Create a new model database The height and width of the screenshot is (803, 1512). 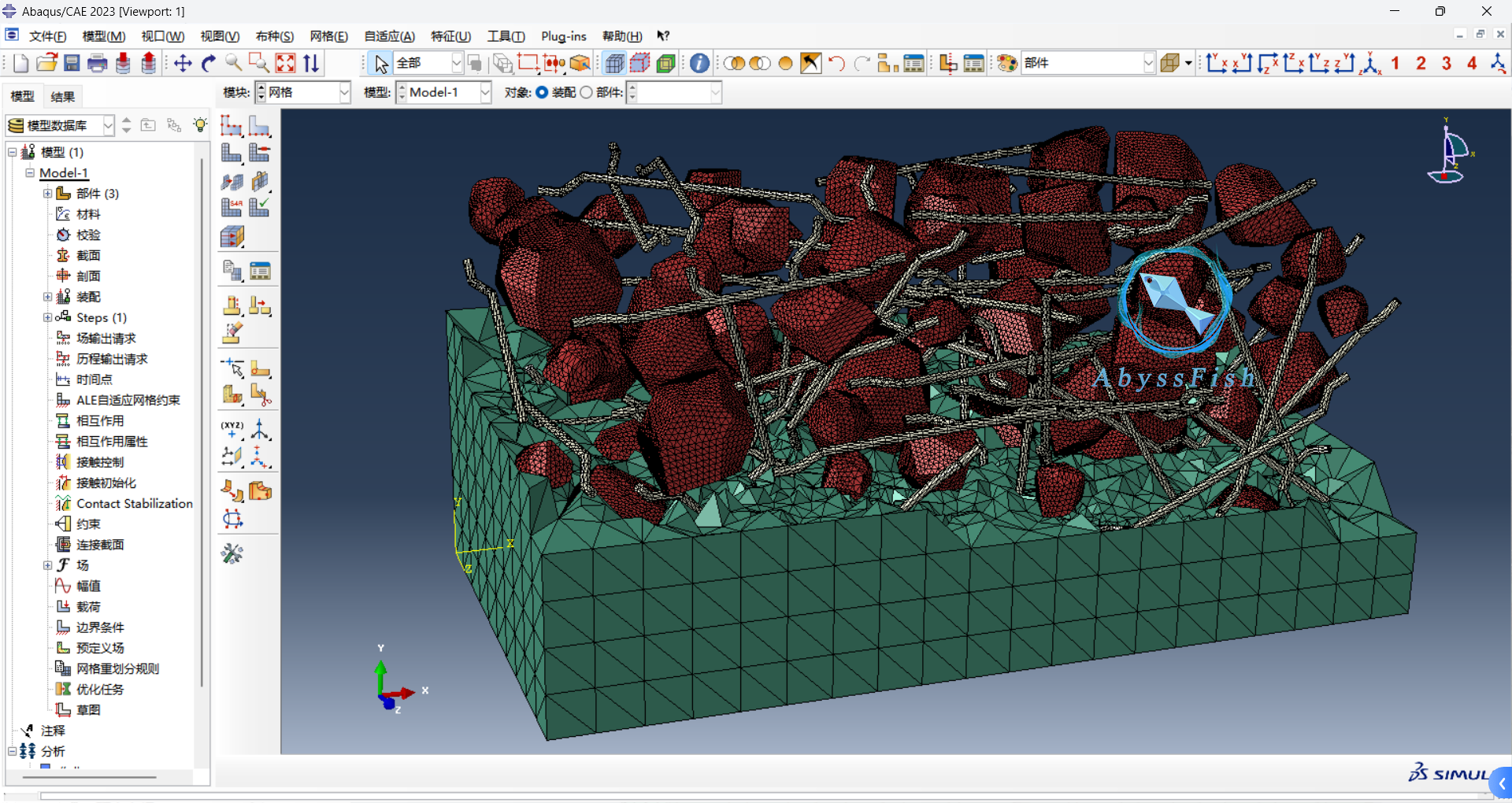tap(20, 63)
